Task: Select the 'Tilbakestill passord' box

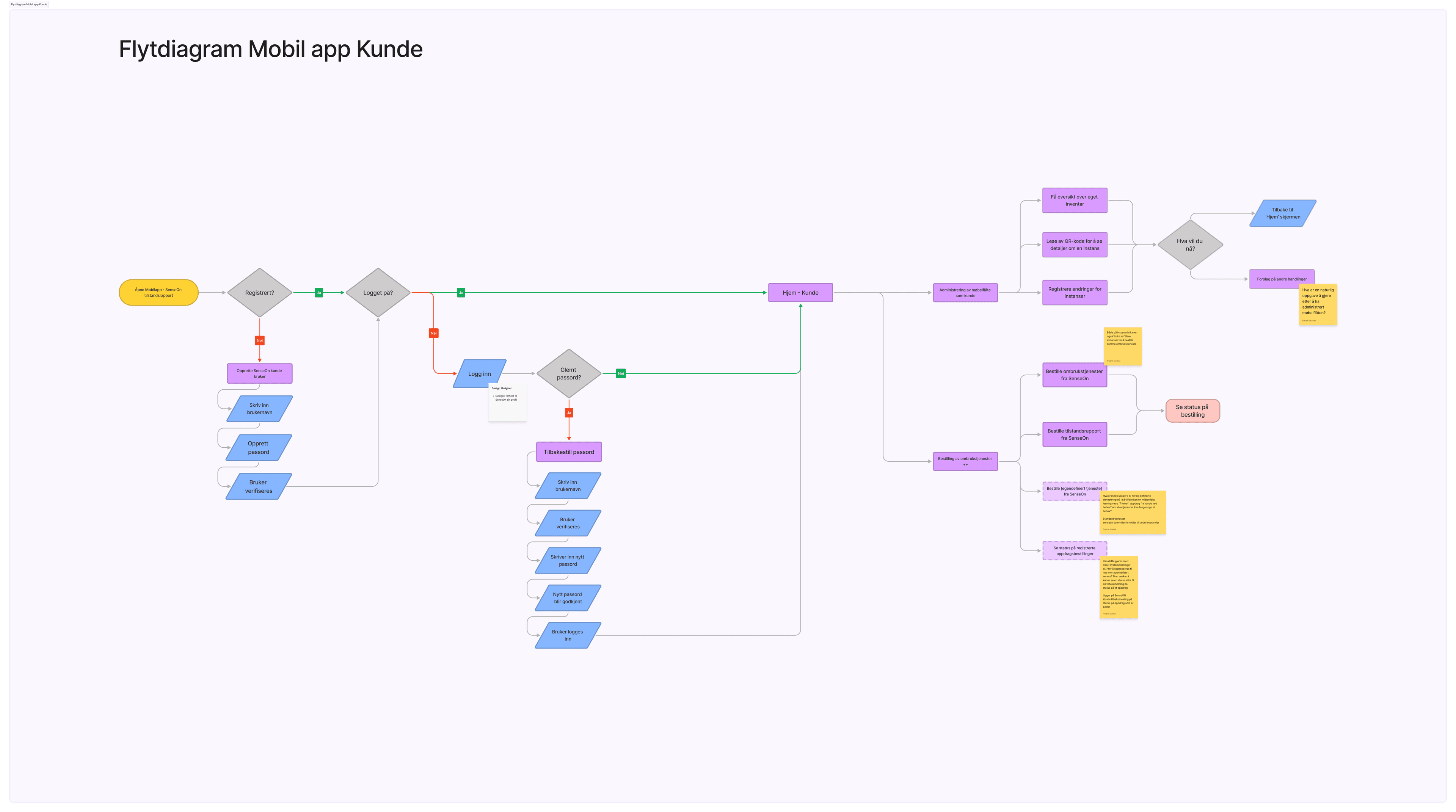Action: click(x=569, y=452)
